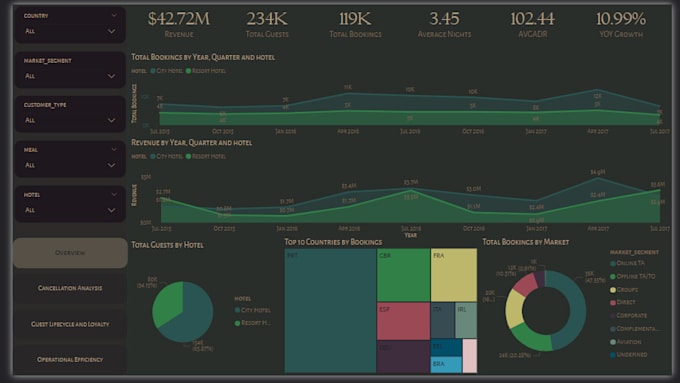Click Revenue by Year, Quarter and Hotel title

192,143
